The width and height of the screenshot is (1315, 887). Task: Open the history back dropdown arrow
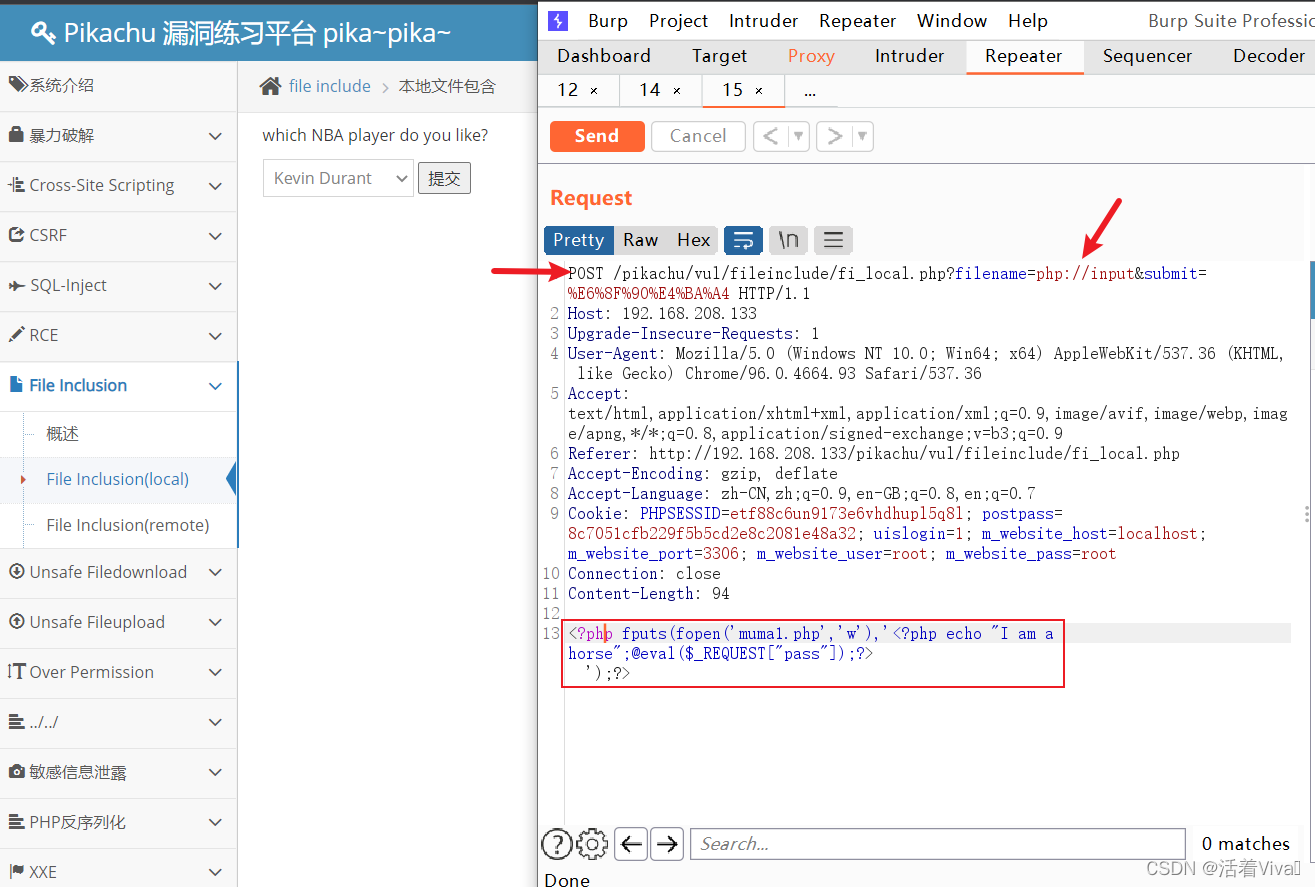pos(798,136)
